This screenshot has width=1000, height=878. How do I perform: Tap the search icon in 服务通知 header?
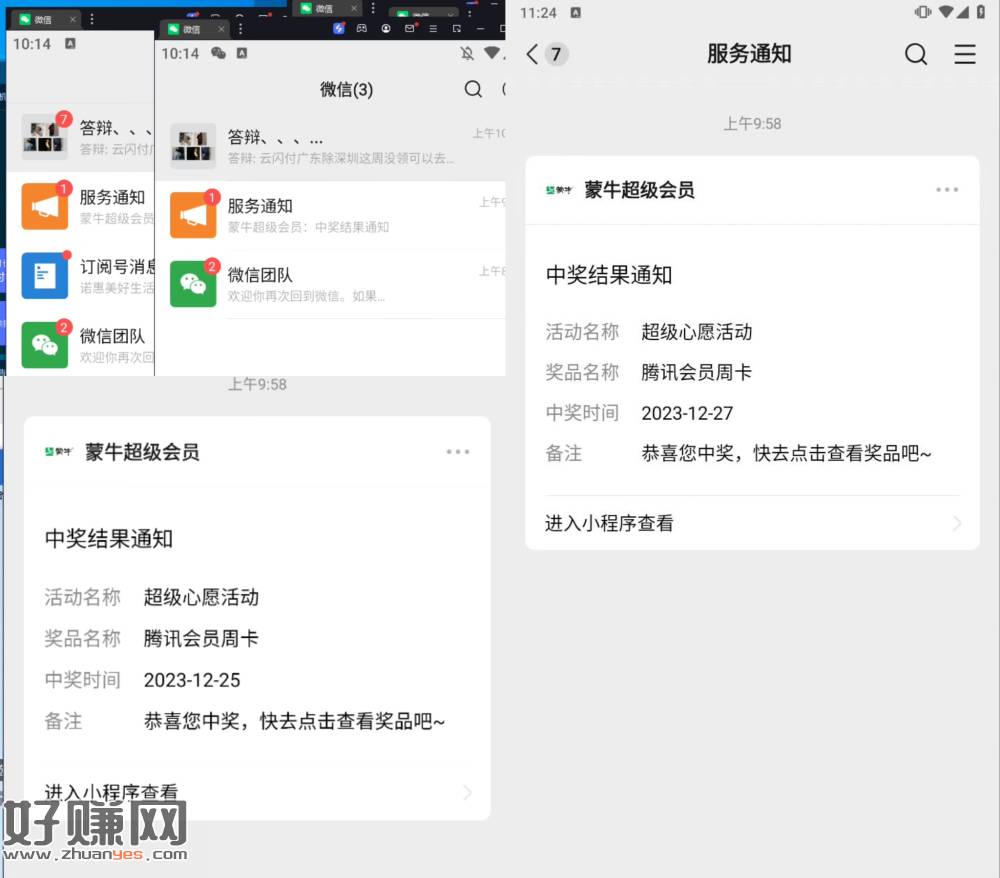[x=915, y=54]
